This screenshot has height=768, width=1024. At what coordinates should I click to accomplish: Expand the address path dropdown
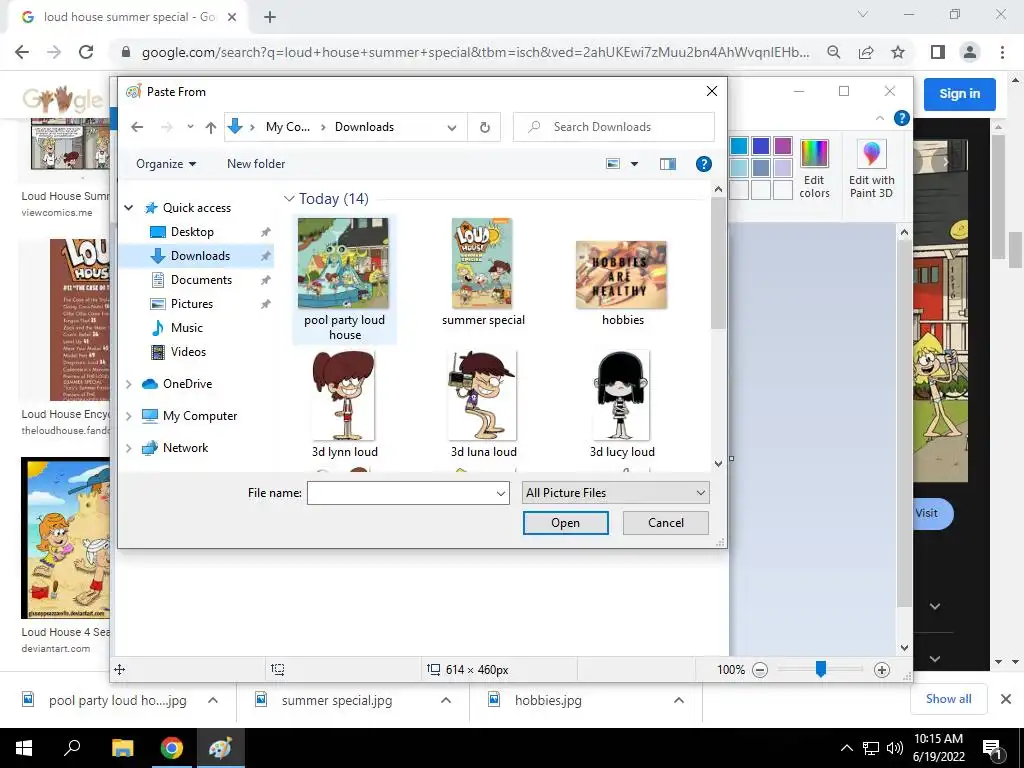[451, 127]
